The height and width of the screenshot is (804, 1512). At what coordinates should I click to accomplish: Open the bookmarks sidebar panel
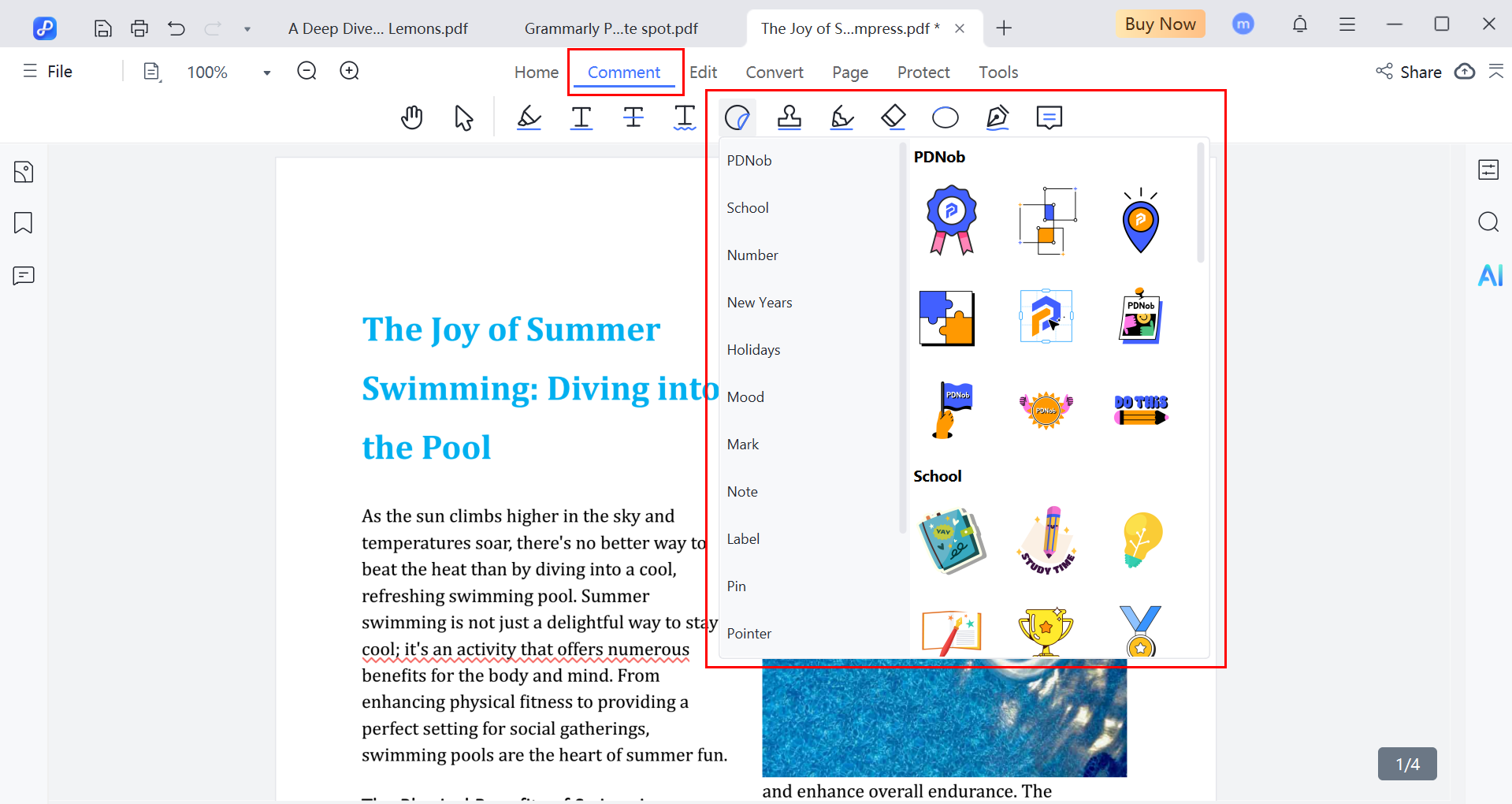coord(24,223)
